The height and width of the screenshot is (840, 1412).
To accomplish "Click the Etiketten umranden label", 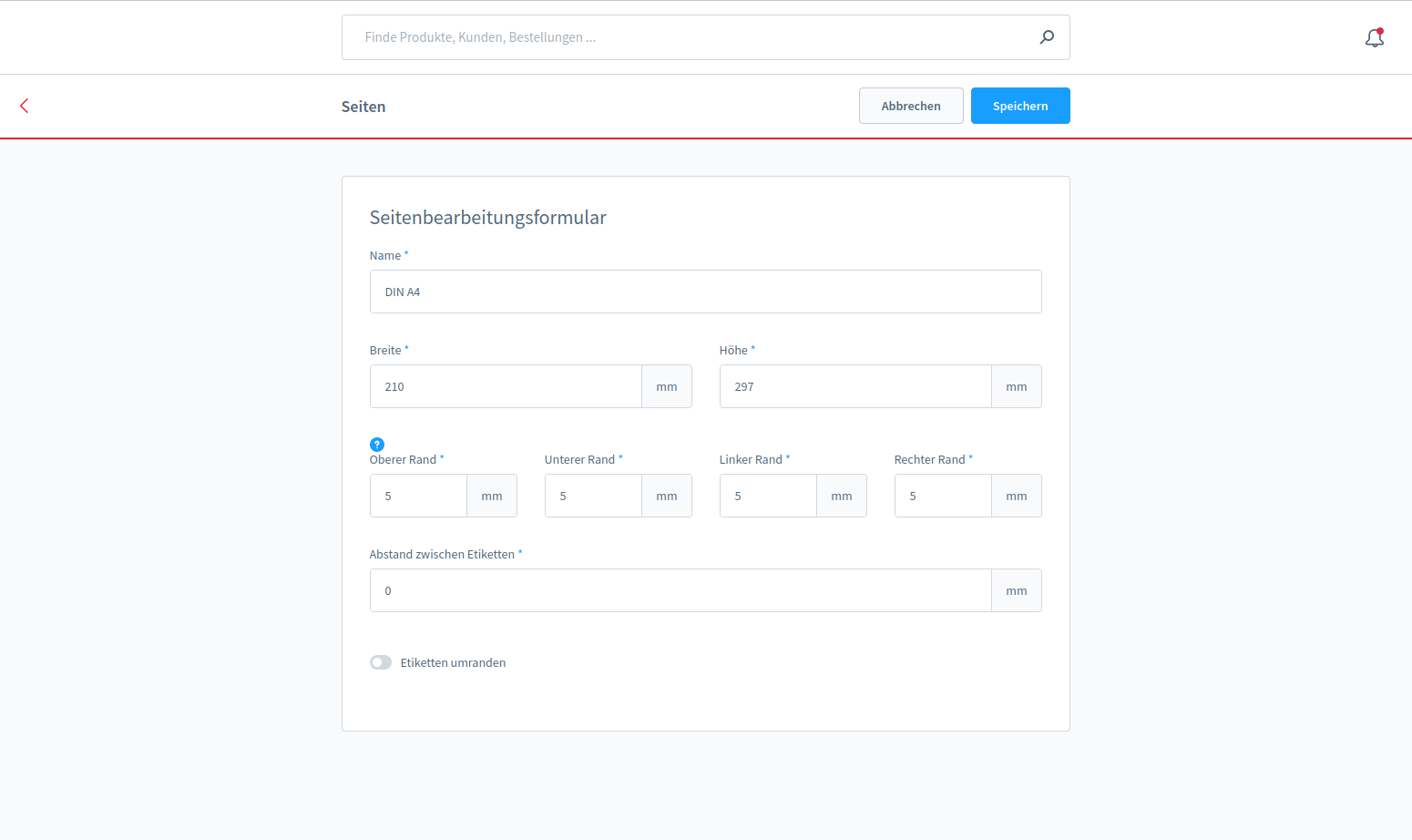I will click(x=453, y=662).
